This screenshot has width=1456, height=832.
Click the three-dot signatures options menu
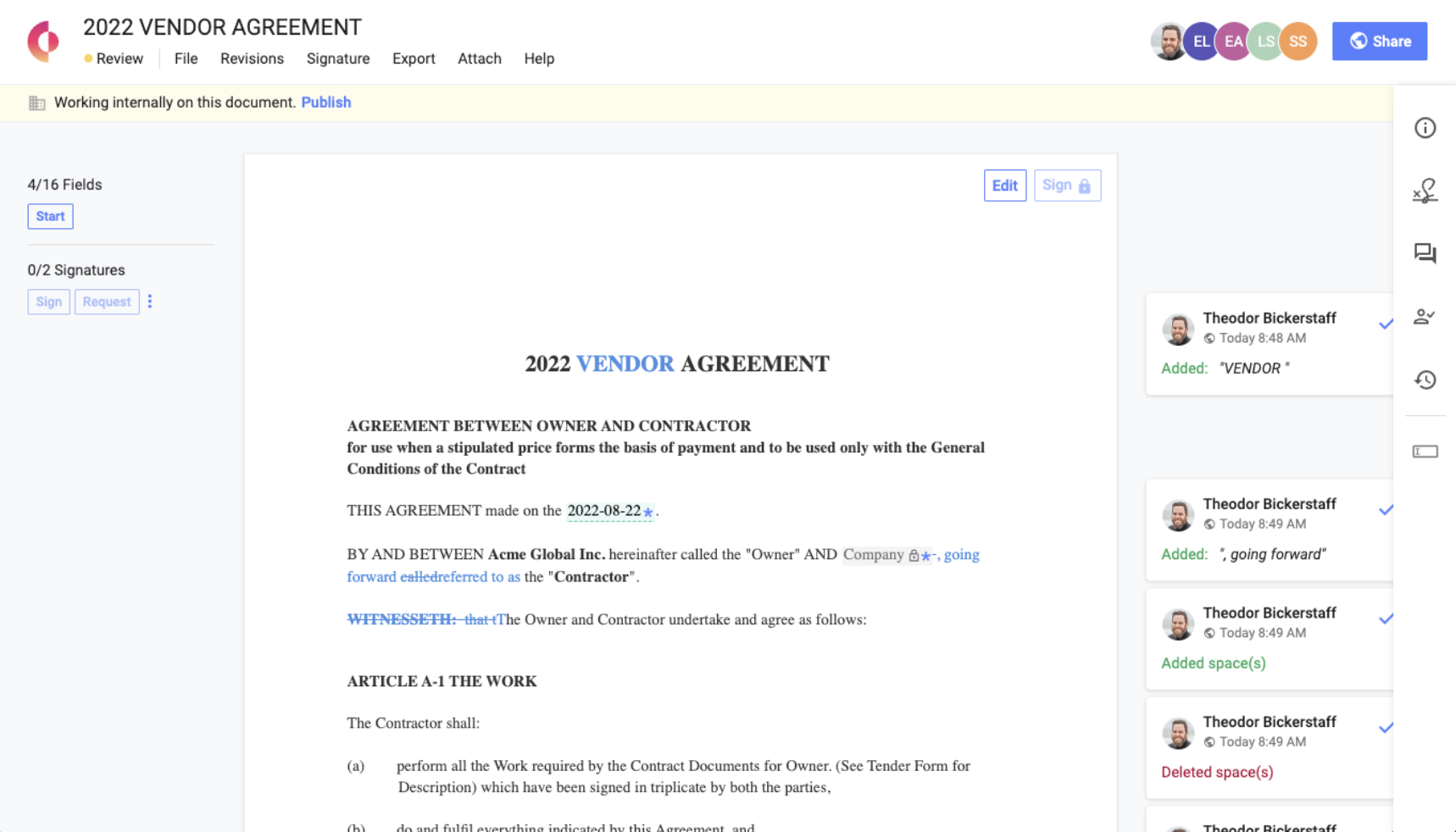pyautogui.click(x=150, y=302)
